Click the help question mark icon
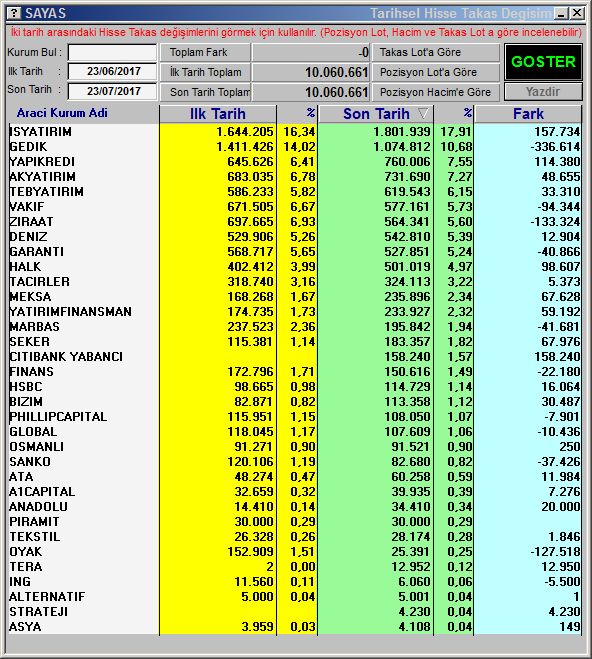Screen dimensions: 592x659 pyautogui.click(x=14, y=13)
